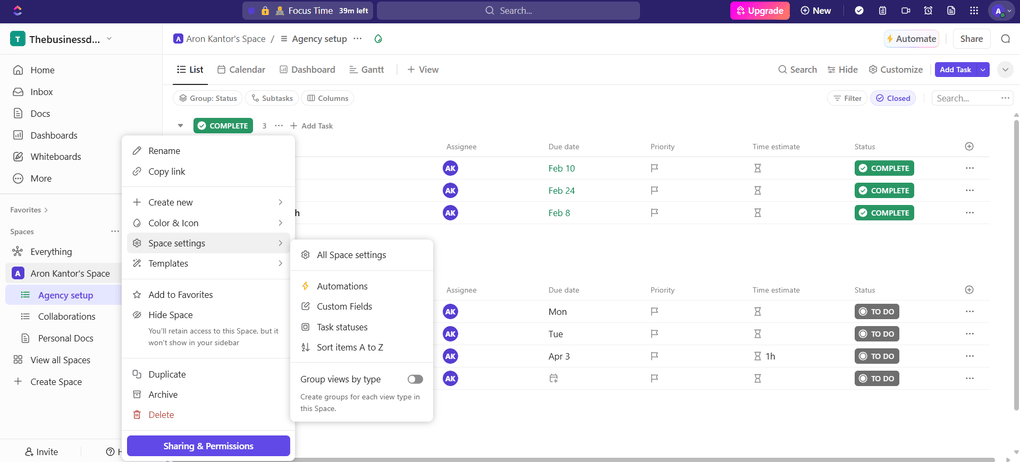The width and height of the screenshot is (1020, 462).
Task: Click the COMPLETE status badge in Feb 10 row
Action: pos(884,168)
